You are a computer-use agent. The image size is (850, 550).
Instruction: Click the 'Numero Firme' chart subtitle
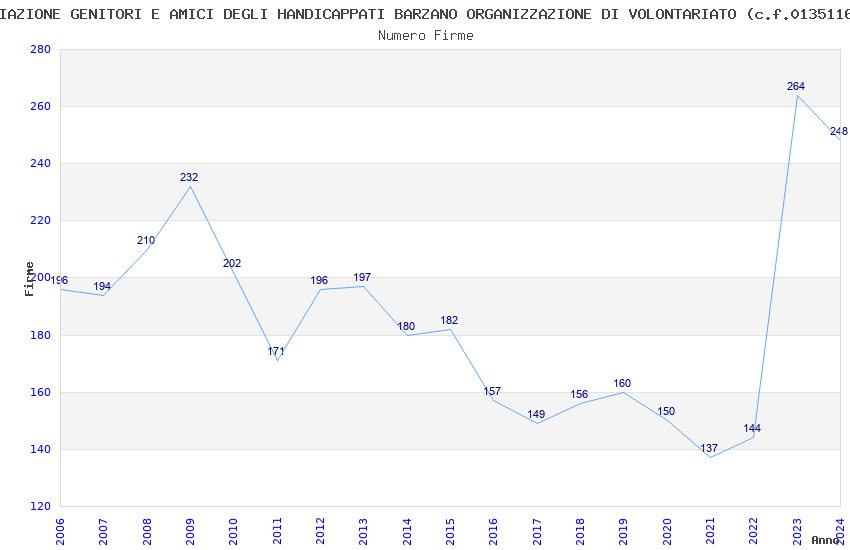426,35
